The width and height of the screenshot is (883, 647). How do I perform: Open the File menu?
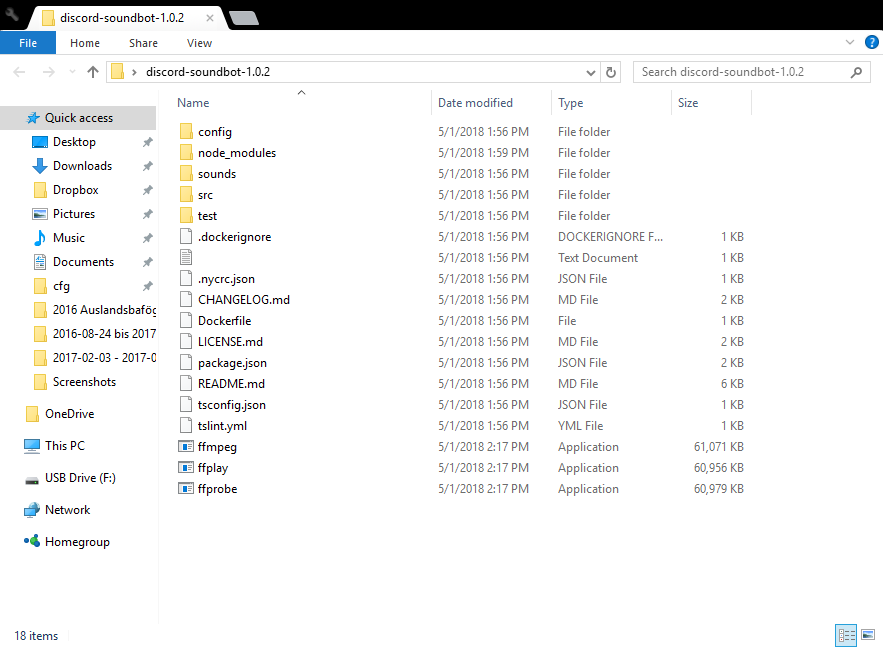point(28,43)
